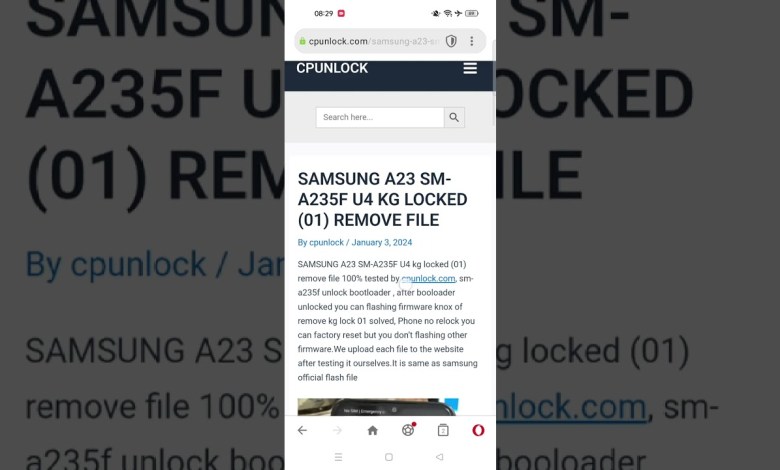Viewport: 780px width, 470px height.
Task: Tap the search magnifier button
Action: pyautogui.click(x=454, y=117)
